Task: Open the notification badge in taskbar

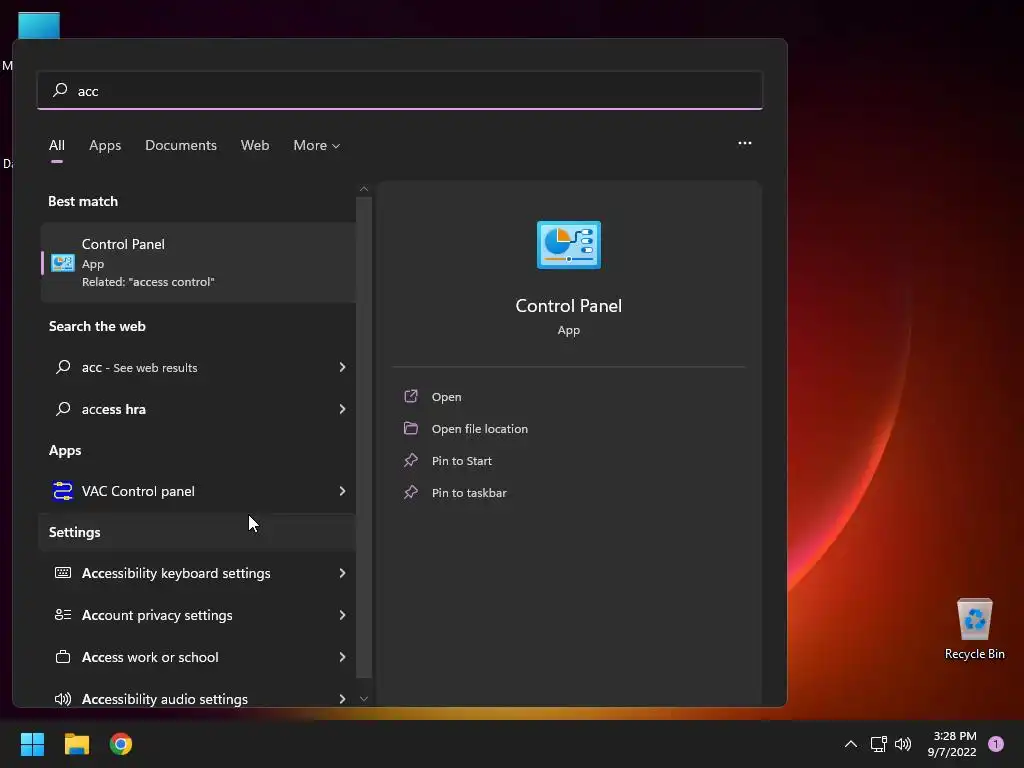Action: (x=995, y=744)
